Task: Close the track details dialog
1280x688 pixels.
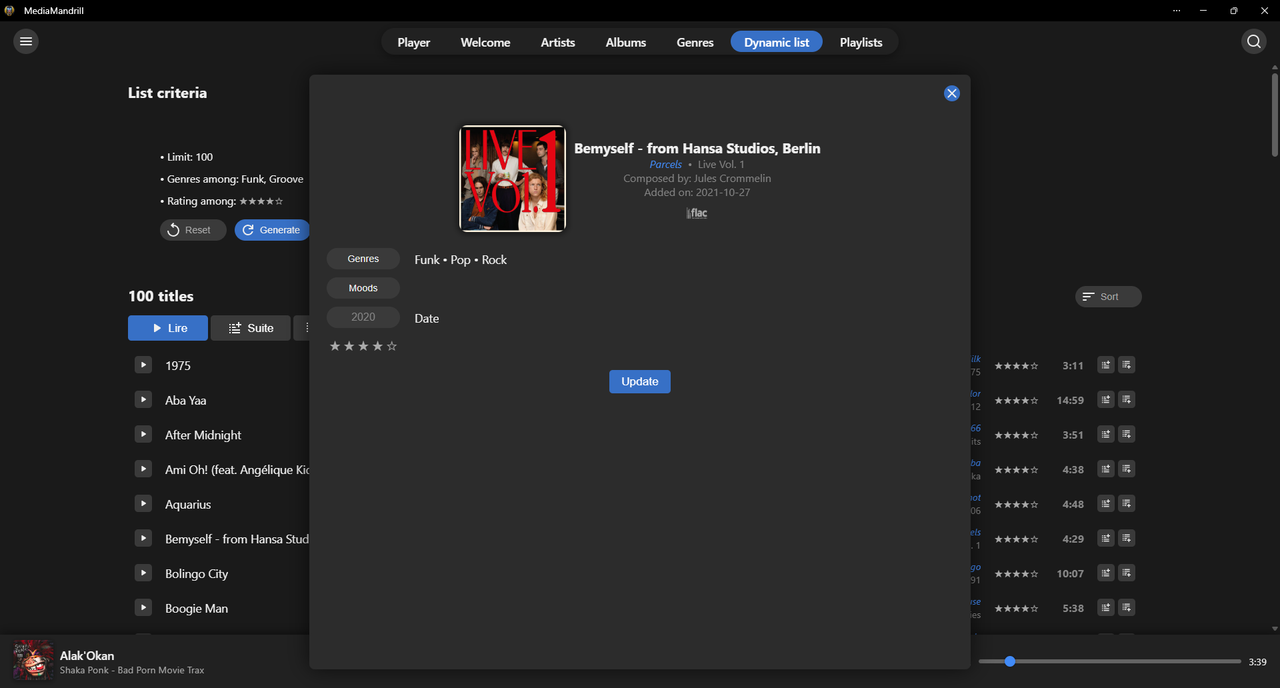Action: click(x=952, y=93)
